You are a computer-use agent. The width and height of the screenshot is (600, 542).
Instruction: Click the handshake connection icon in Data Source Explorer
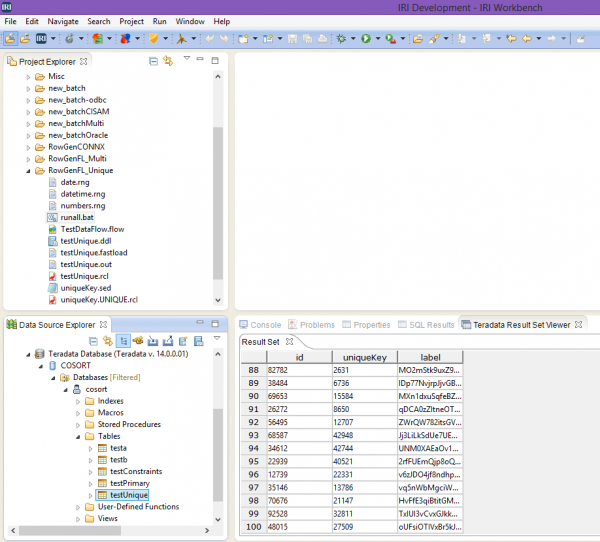click(x=138, y=340)
